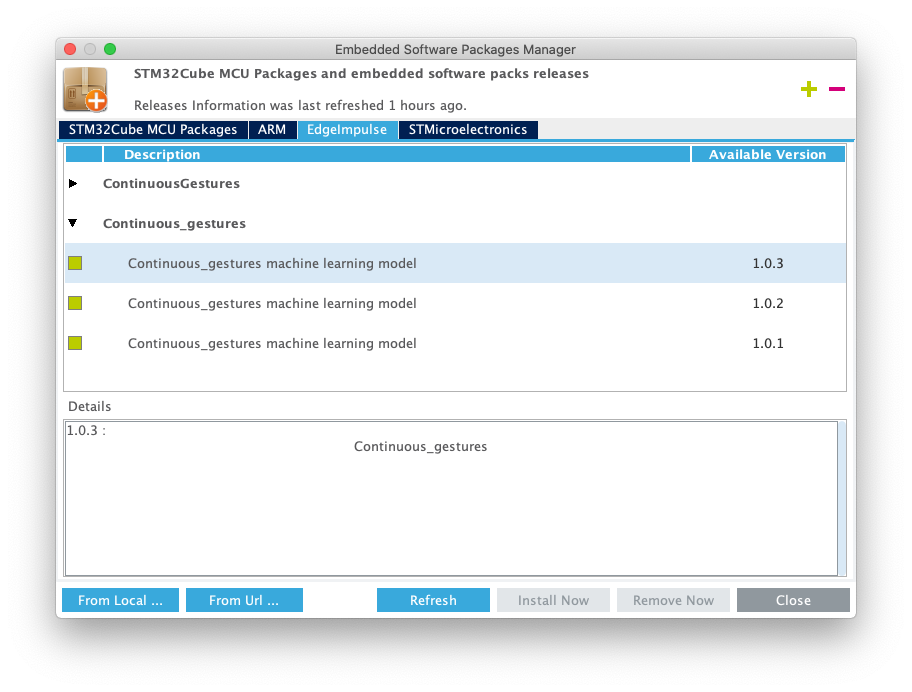Click the Remove Now button
The image size is (912, 692).
pyautogui.click(x=674, y=600)
